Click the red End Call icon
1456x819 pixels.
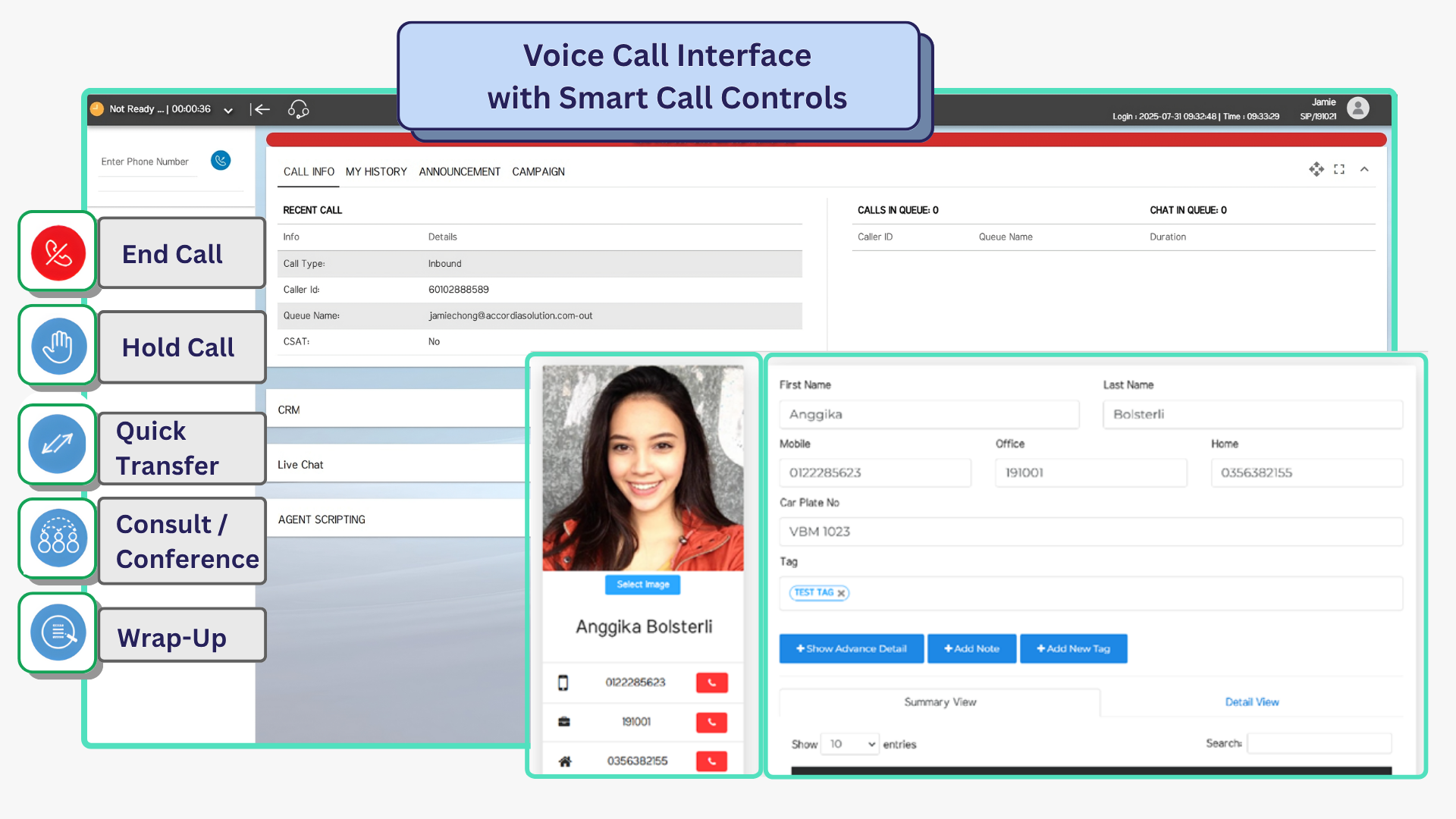tap(58, 253)
